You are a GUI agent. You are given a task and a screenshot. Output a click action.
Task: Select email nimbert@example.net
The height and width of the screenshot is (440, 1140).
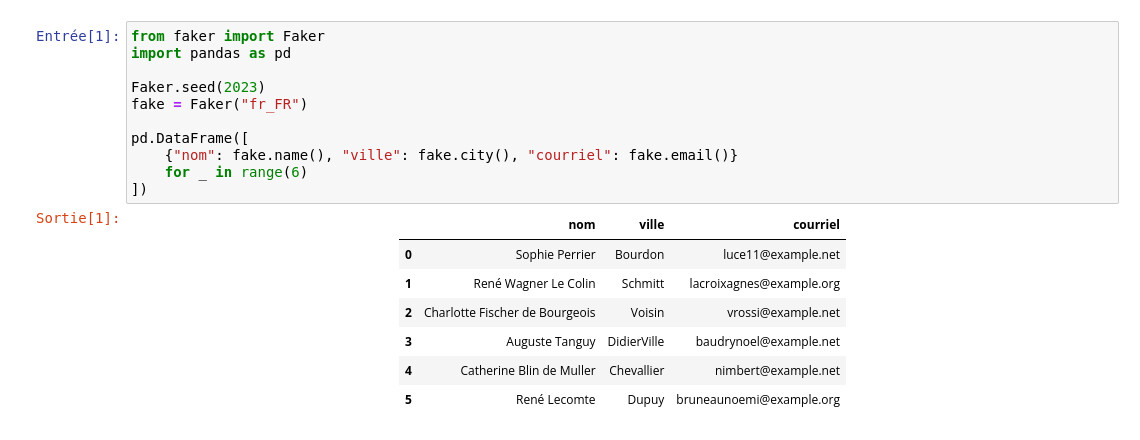click(x=777, y=371)
